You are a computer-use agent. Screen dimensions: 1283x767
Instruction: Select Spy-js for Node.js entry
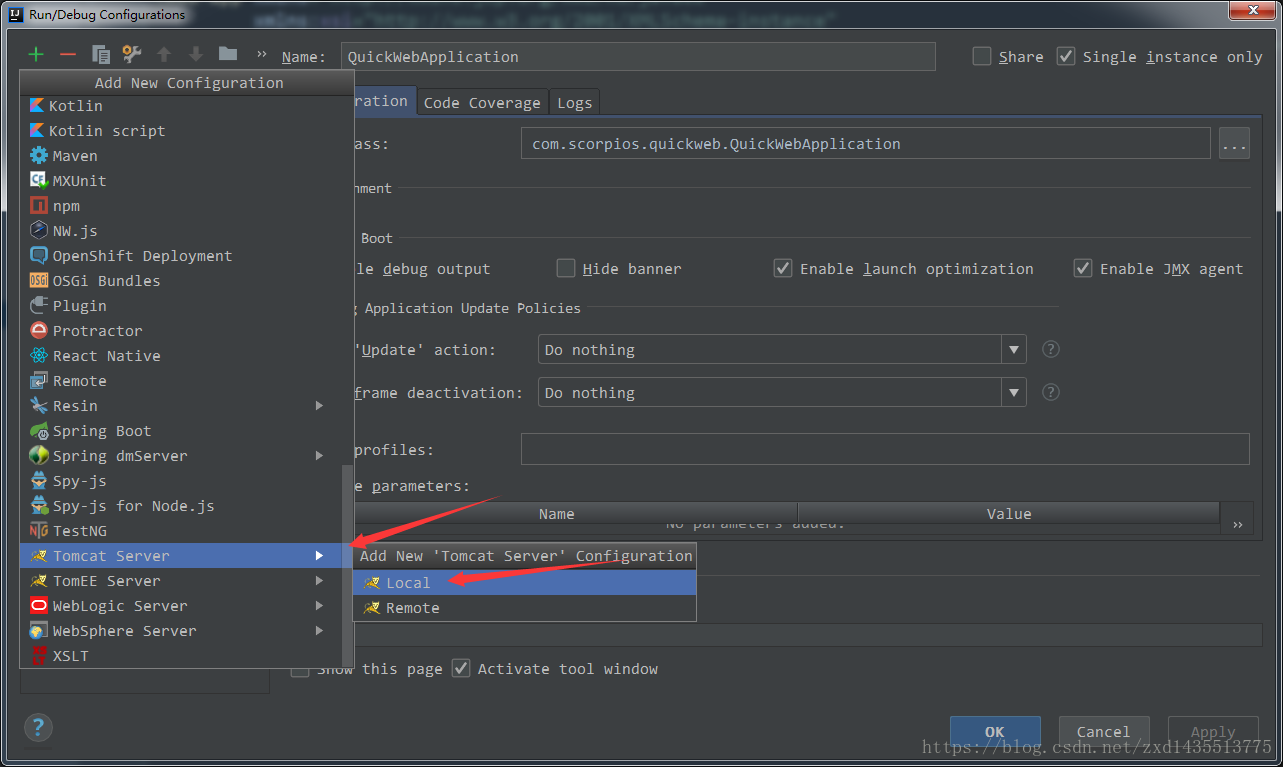[x=181, y=505]
